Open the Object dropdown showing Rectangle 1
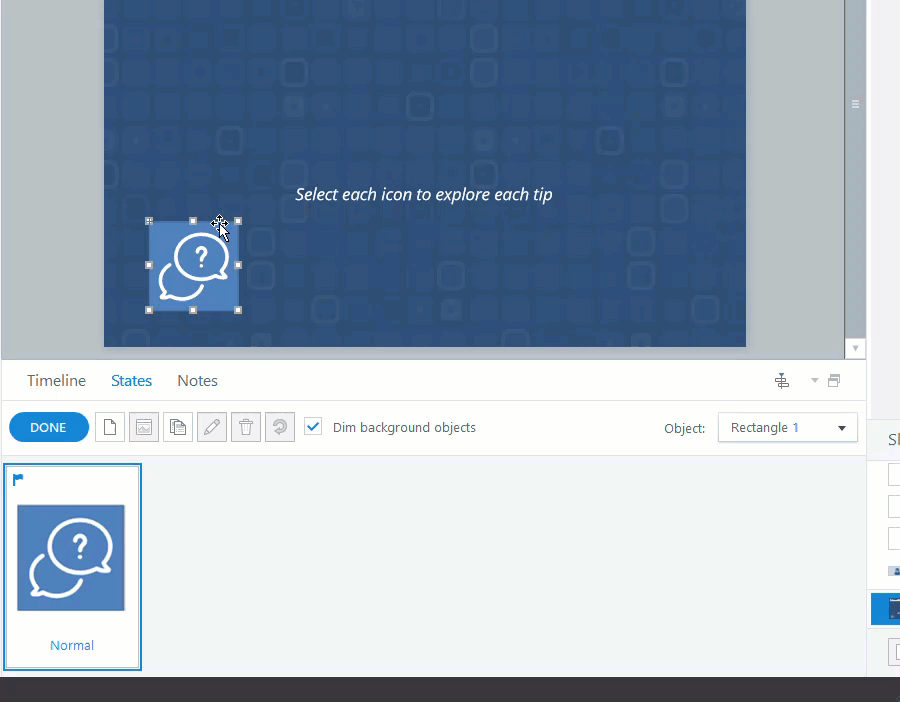900x702 pixels. click(788, 427)
